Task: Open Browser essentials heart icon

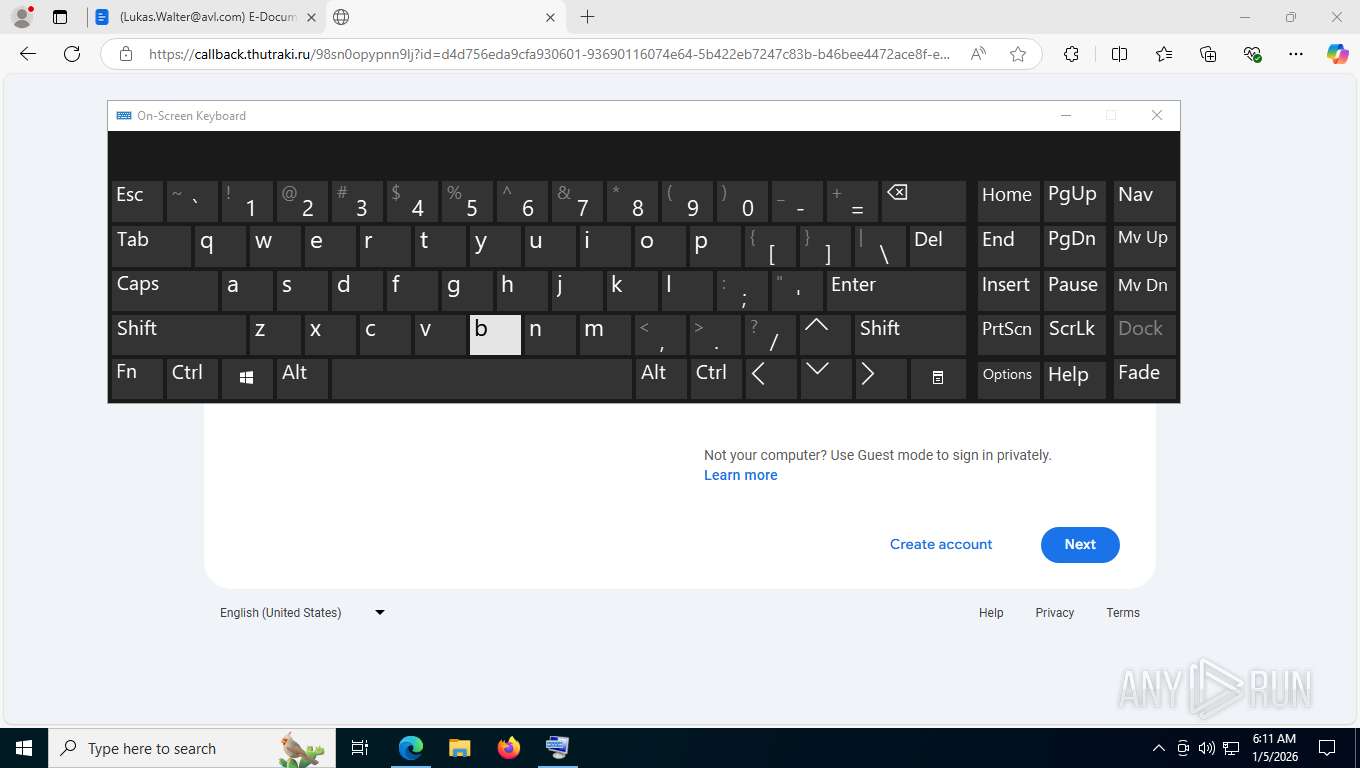Action: coord(1252,54)
